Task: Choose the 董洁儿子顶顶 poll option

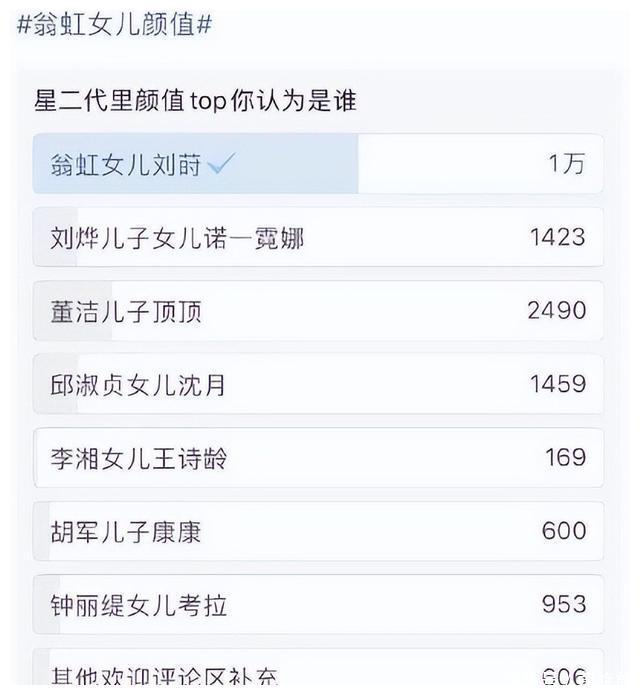Action: point(126,311)
